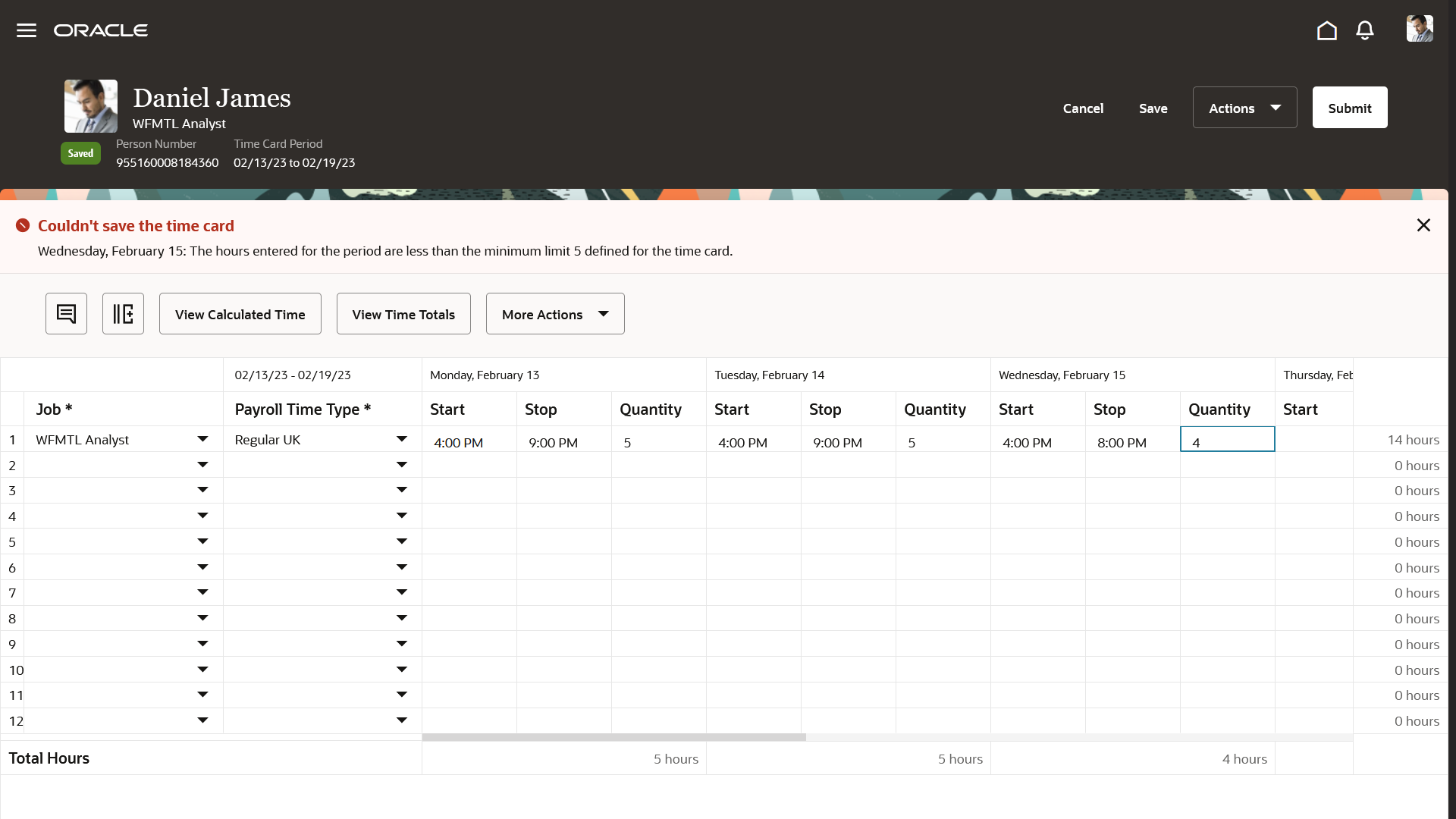Open the comments panel icon
1456x819 pixels.
point(66,313)
